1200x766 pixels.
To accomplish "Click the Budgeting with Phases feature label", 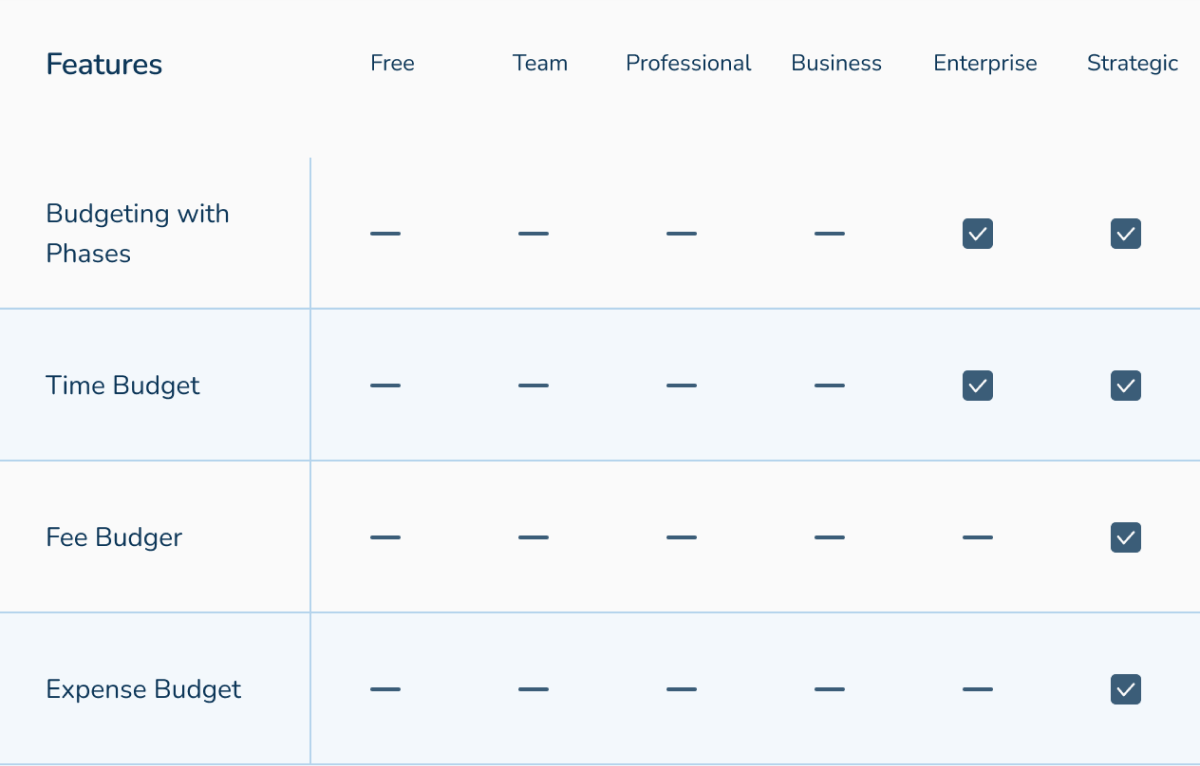I will pyautogui.click(x=137, y=233).
